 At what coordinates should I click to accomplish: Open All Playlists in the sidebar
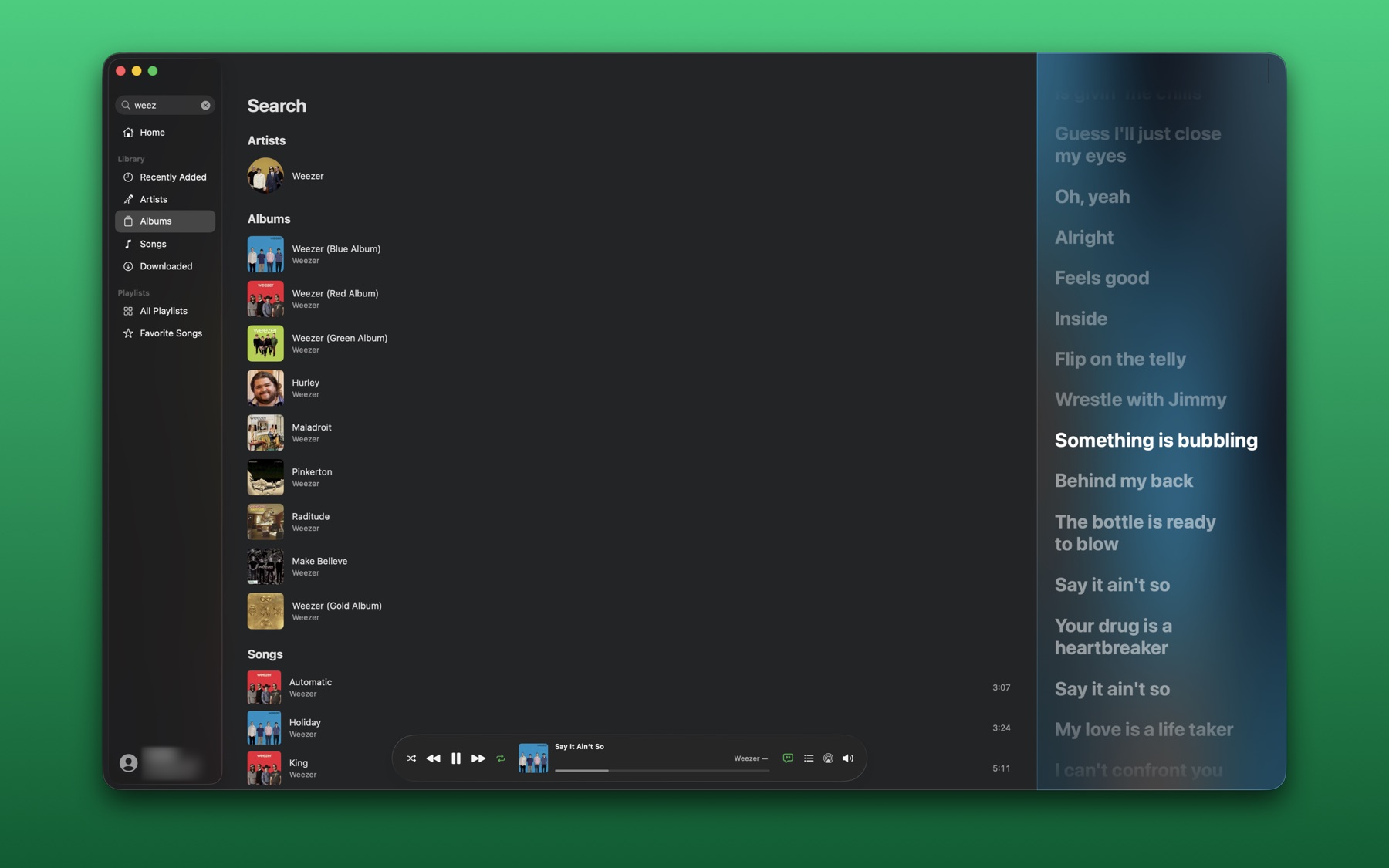click(165, 311)
